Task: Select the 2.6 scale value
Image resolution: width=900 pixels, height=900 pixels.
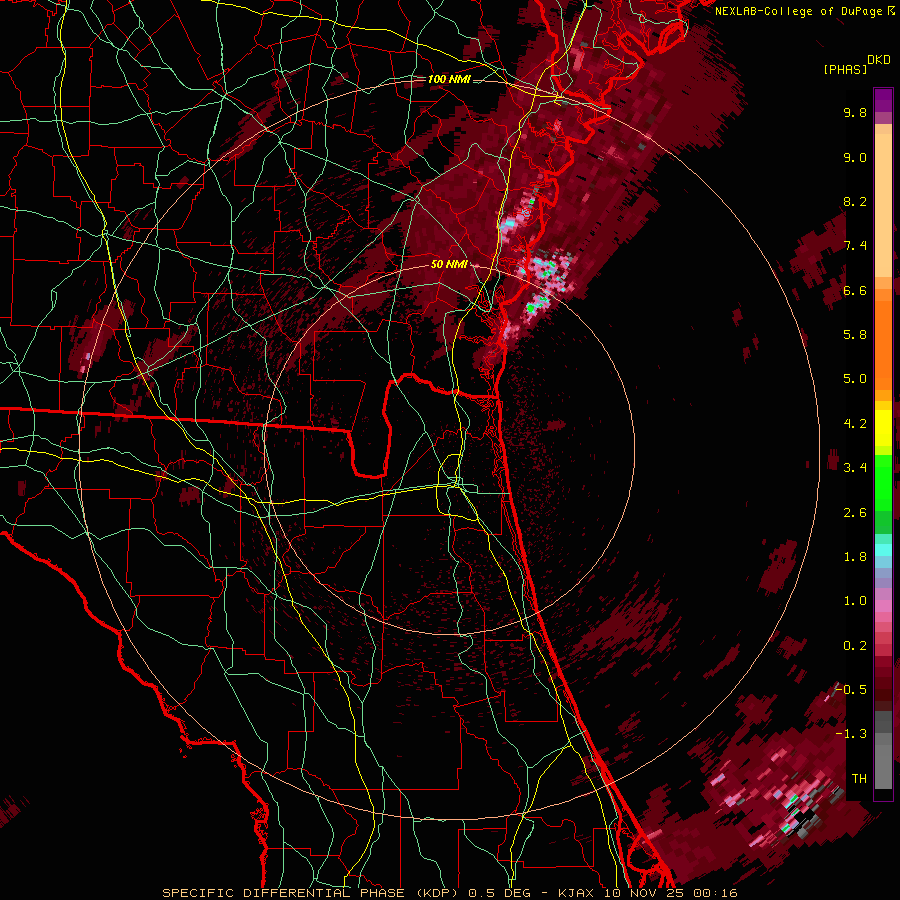Action: click(855, 513)
